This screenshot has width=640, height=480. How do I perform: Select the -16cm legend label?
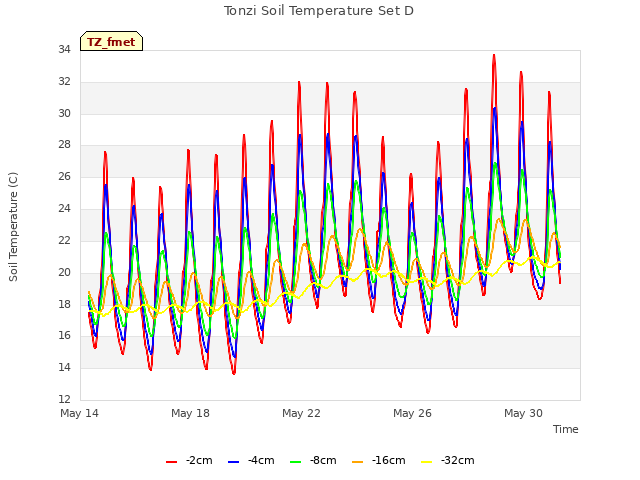(389, 460)
